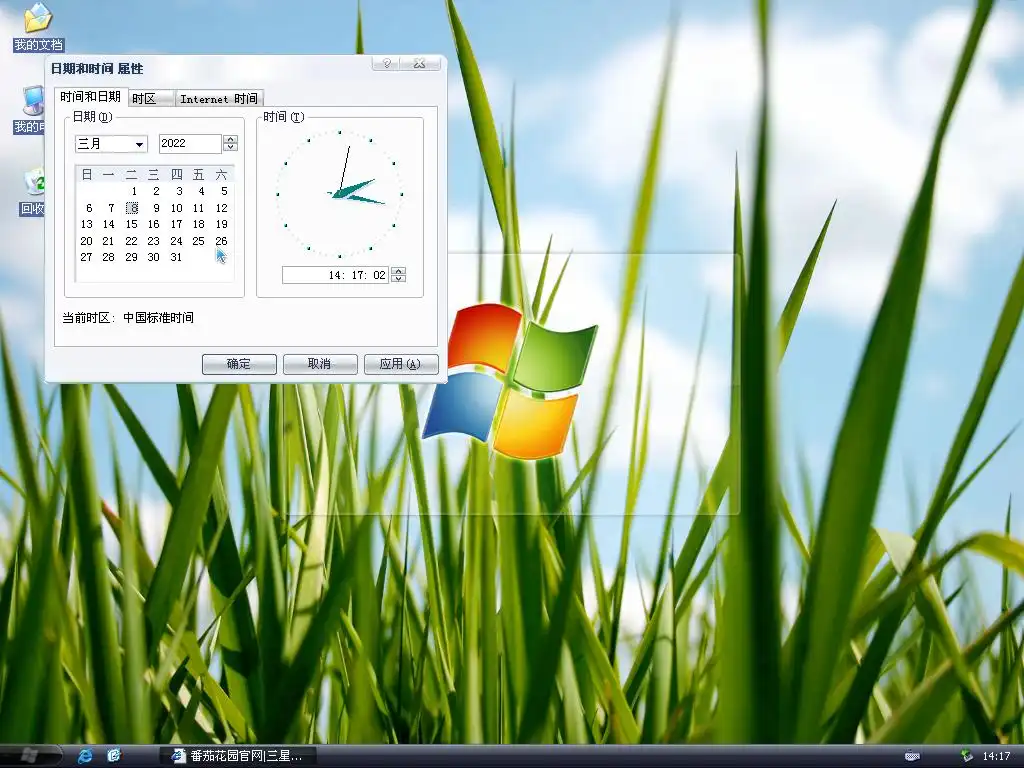Select day 29 in calendar
Screen dimensions: 1024x768
pos(131,257)
